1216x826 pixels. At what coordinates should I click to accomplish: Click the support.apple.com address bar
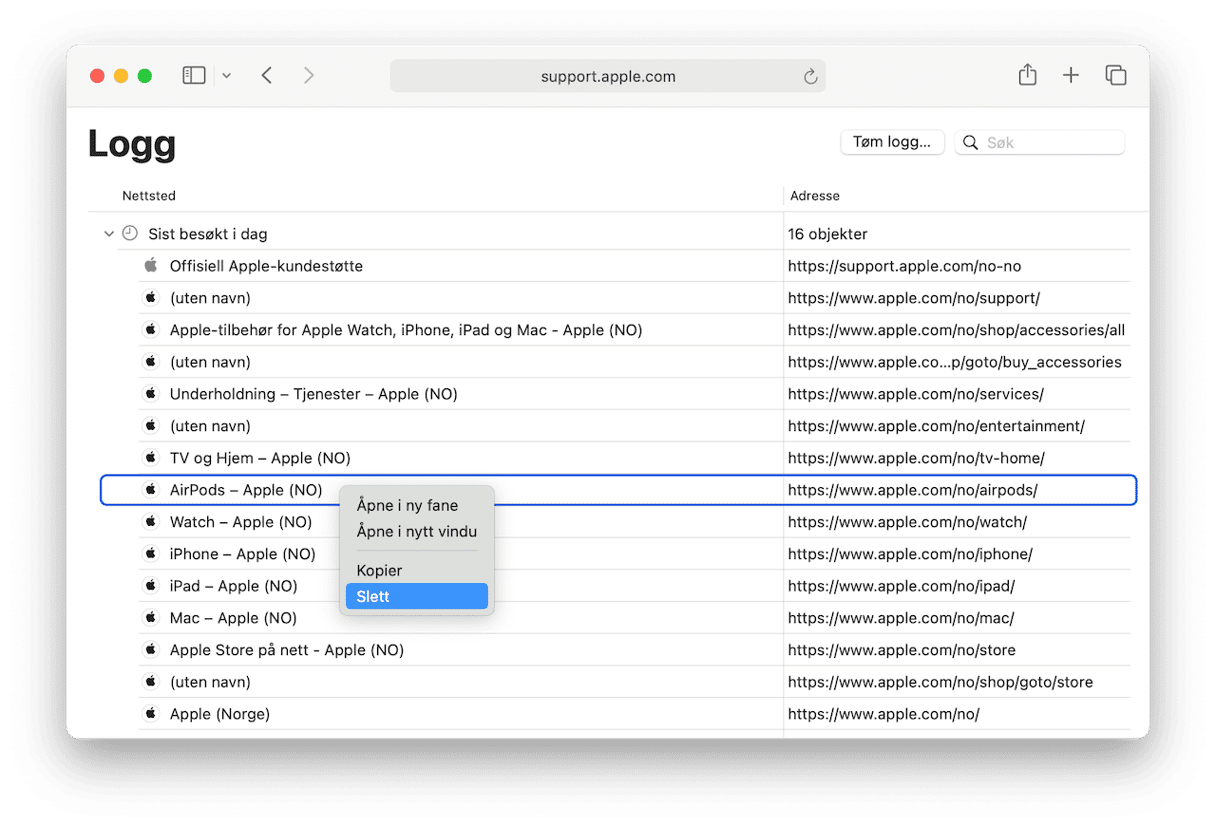click(607, 77)
